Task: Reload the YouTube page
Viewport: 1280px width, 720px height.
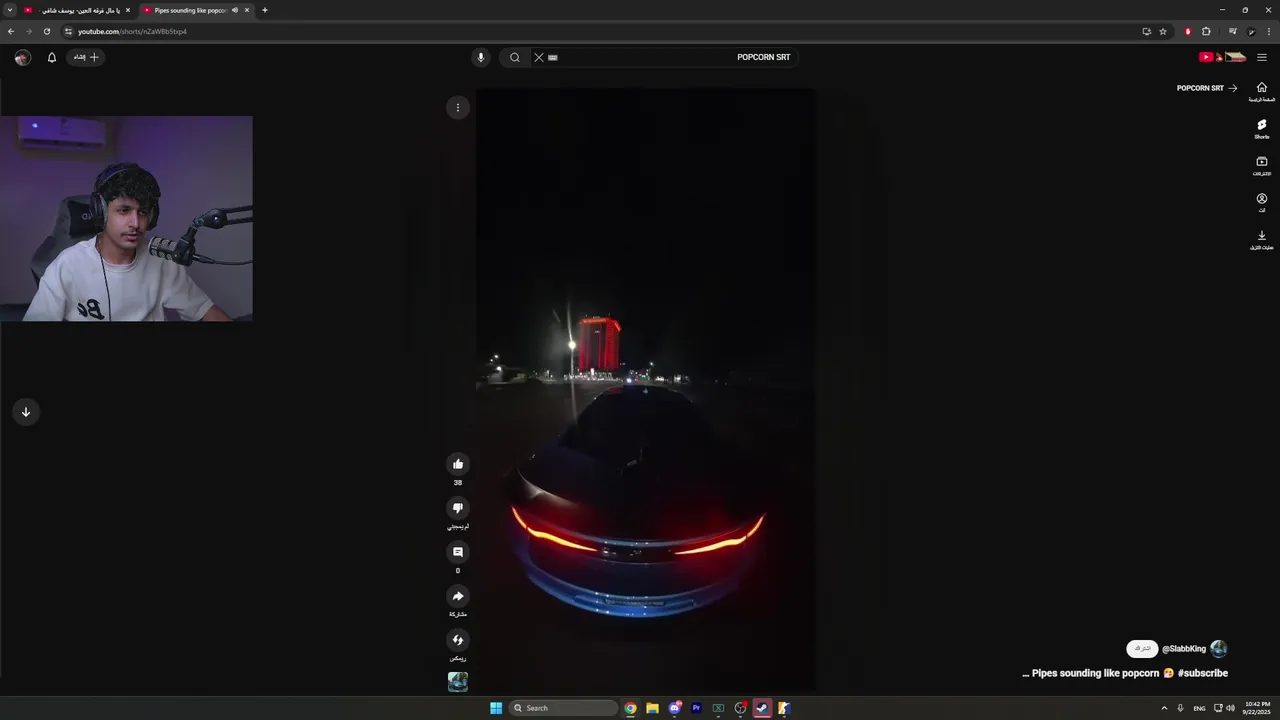Action: coord(47,31)
